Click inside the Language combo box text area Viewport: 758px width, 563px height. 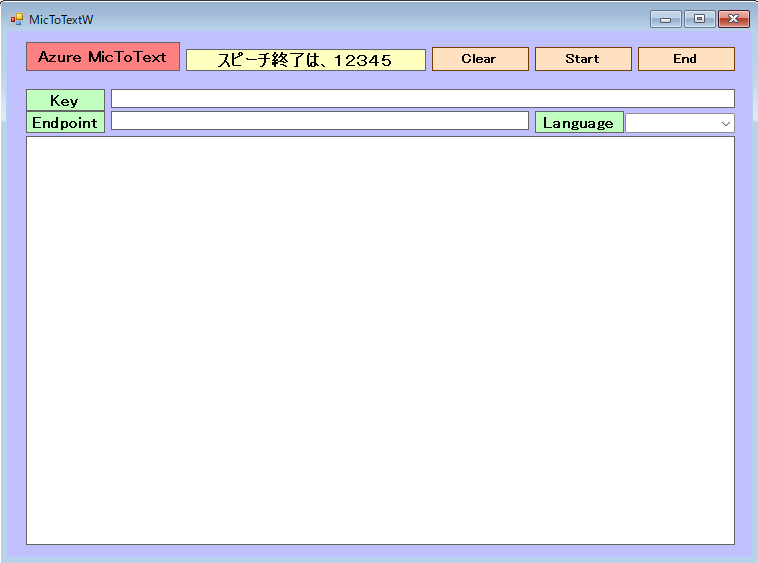(x=670, y=123)
